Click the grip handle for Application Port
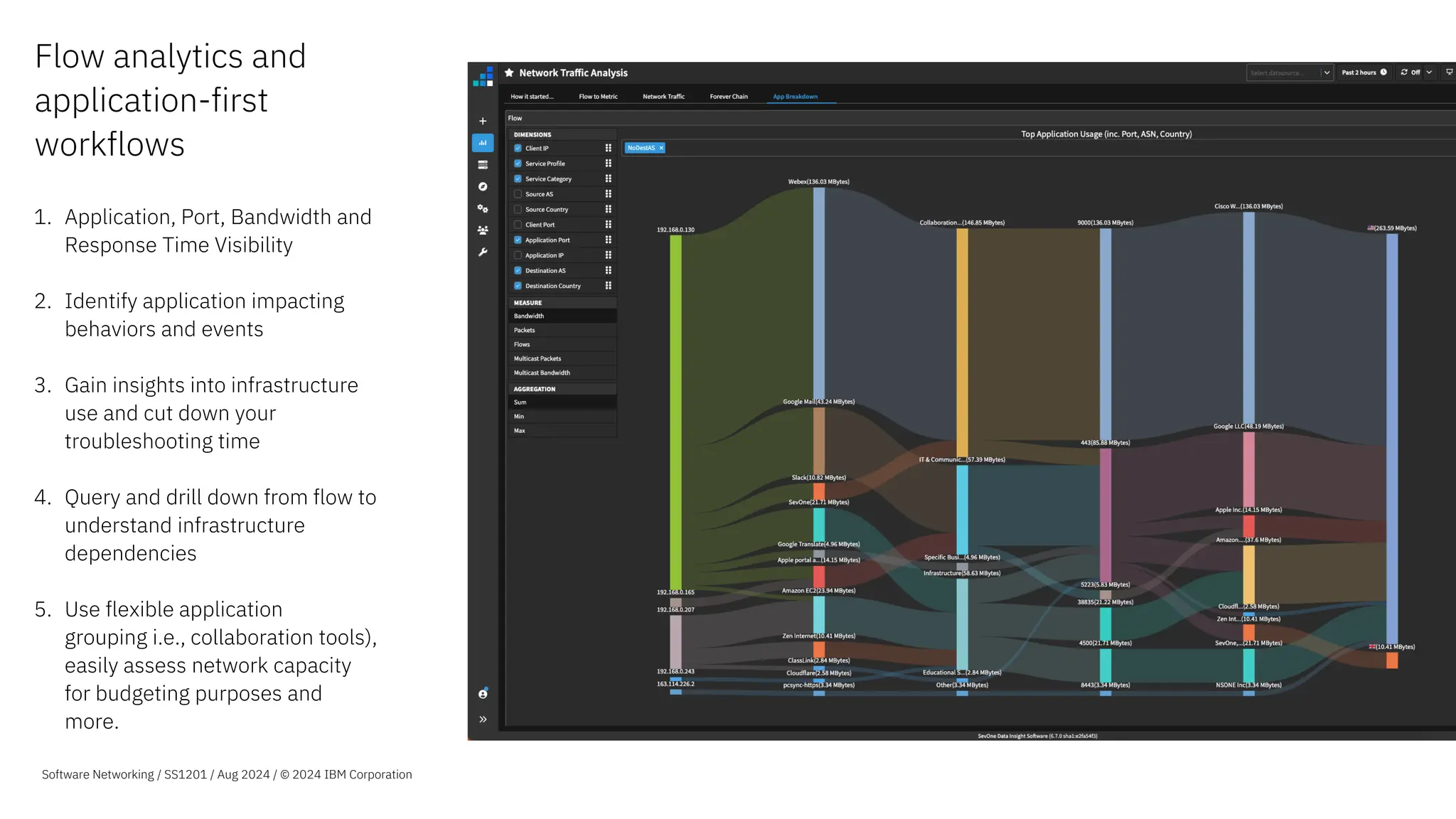 click(608, 240)
